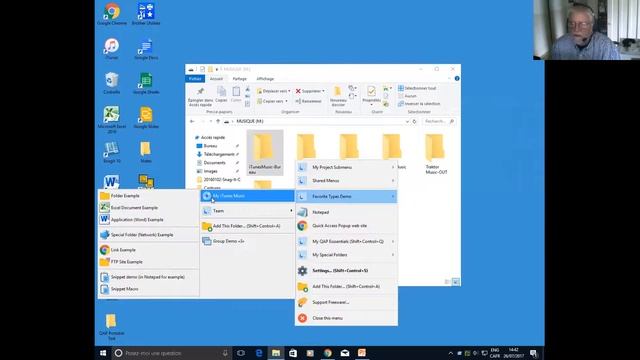The height and width of the screenshot is (360, 640).
Task: Click Nouveau dossier ribbon button
Action: point(338,97)
